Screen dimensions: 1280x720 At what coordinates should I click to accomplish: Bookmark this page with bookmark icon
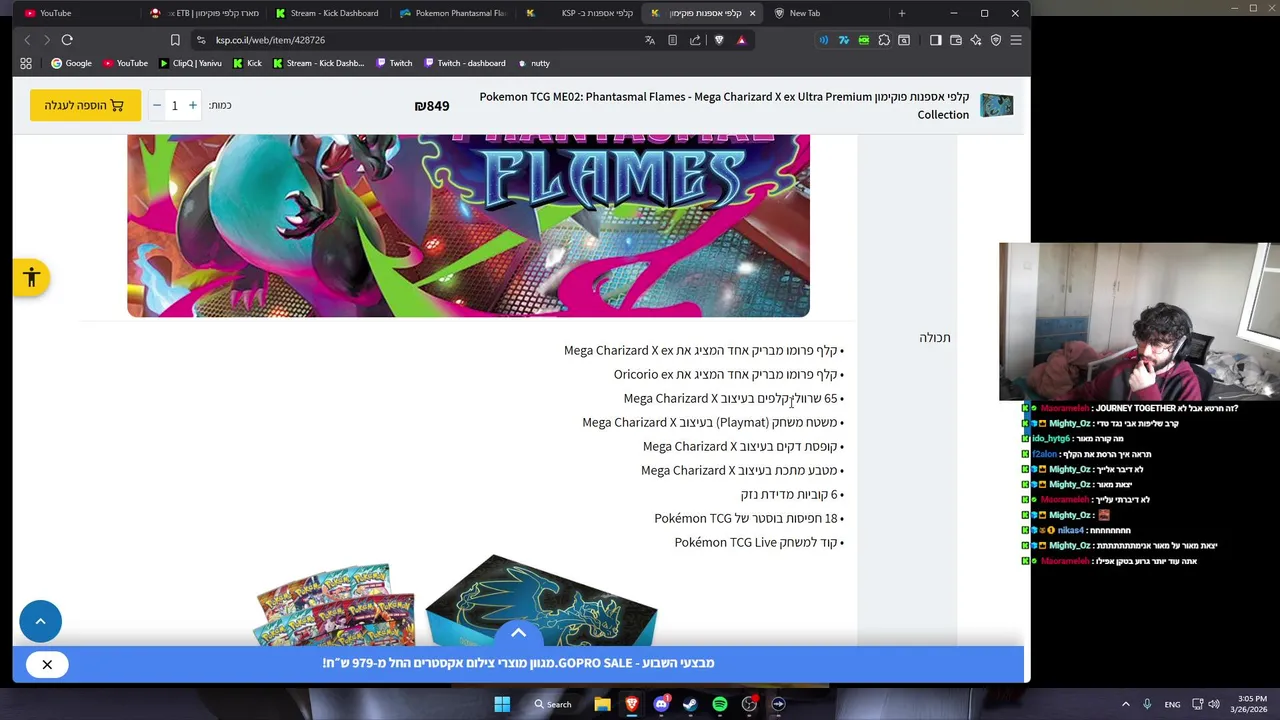pos(175,40)
